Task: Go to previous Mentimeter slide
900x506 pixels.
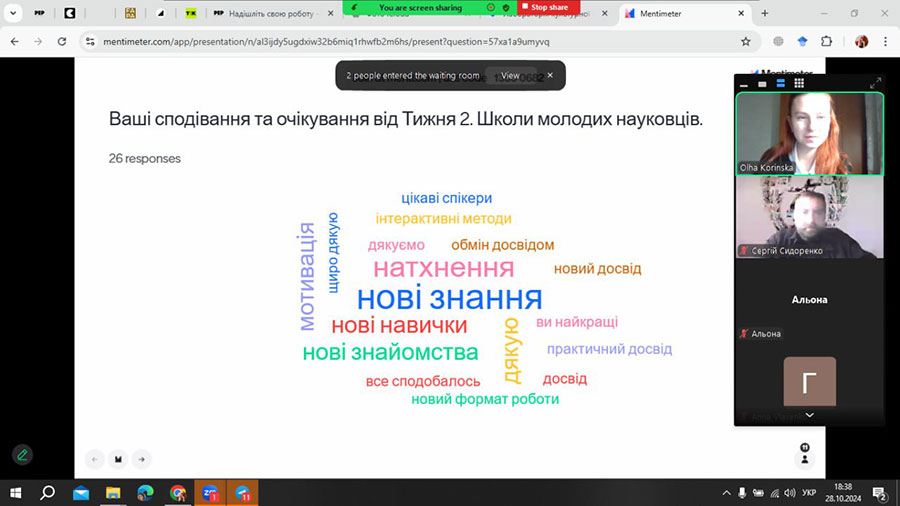Action: tap(95, 459)
